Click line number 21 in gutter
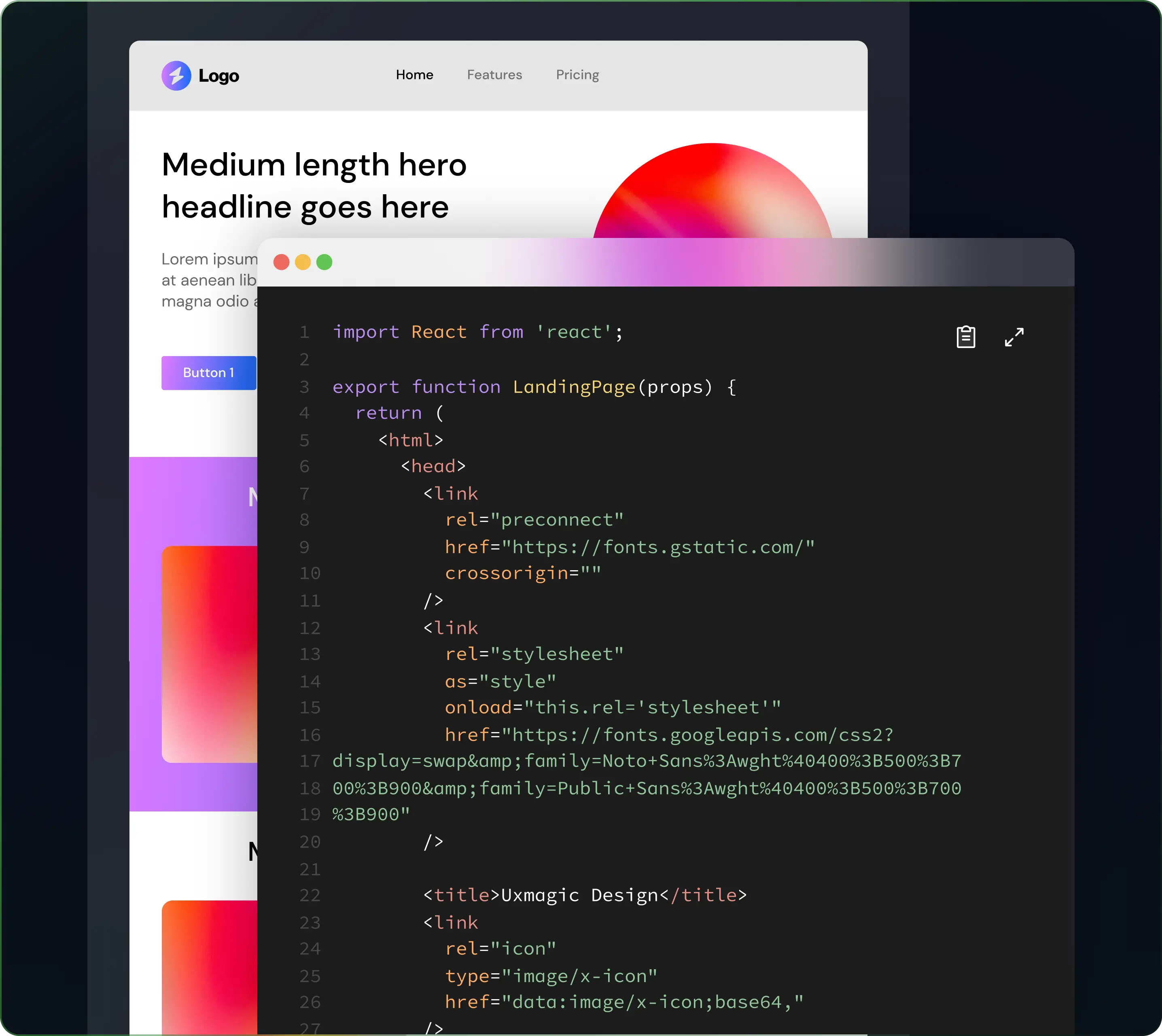 310,869
